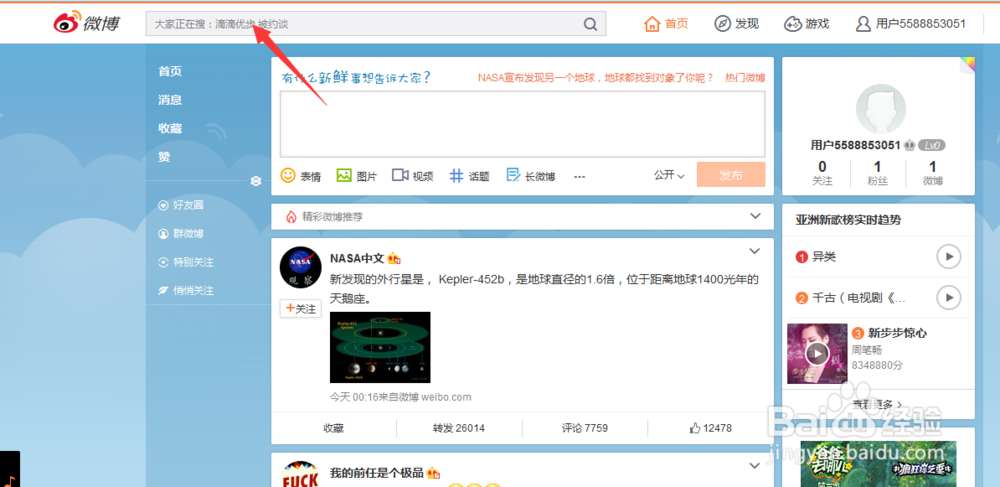Open 悄悄关注 in sidebar

click(186, 291)
